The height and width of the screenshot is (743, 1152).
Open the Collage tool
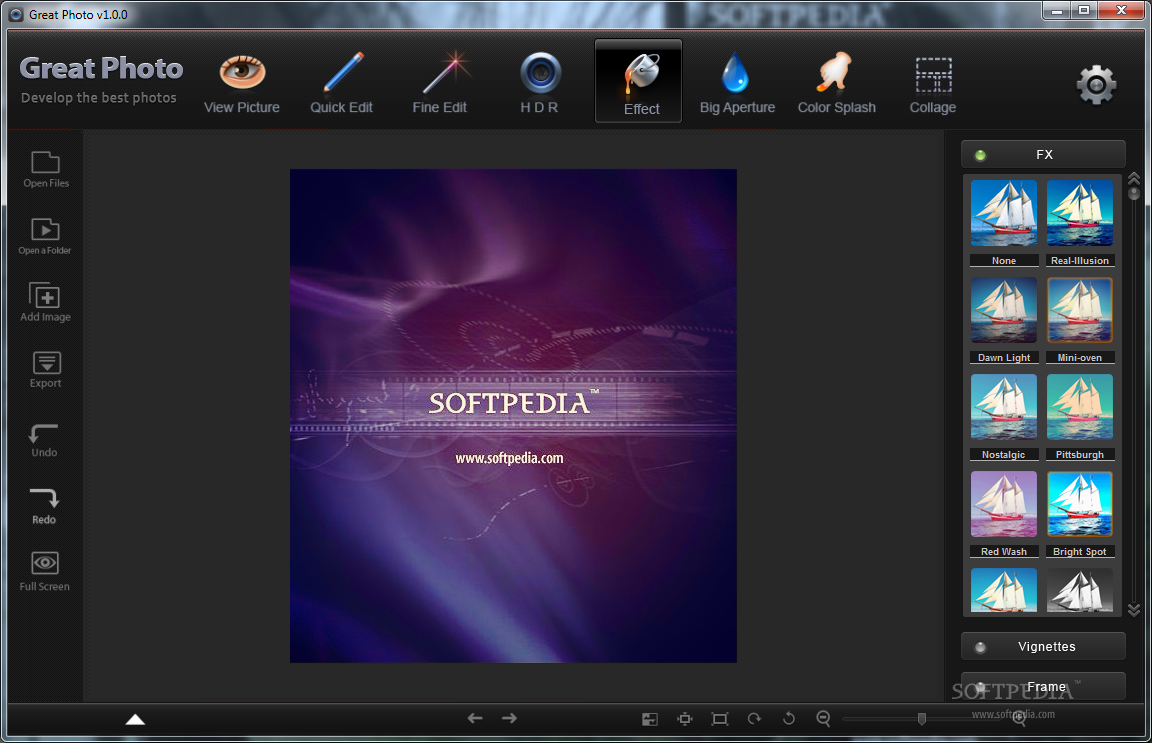click(x=933, y=86)
